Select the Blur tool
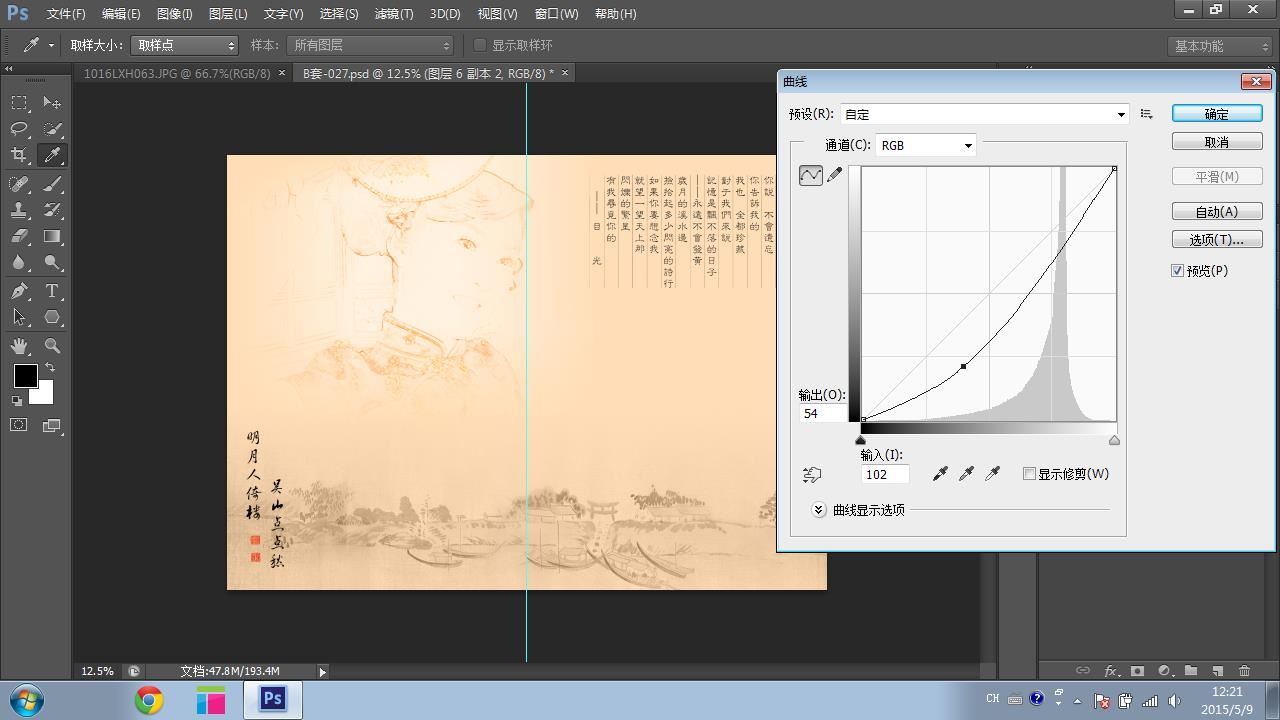Viewport: 1280px width, 720px height. [x=19, y=263]
